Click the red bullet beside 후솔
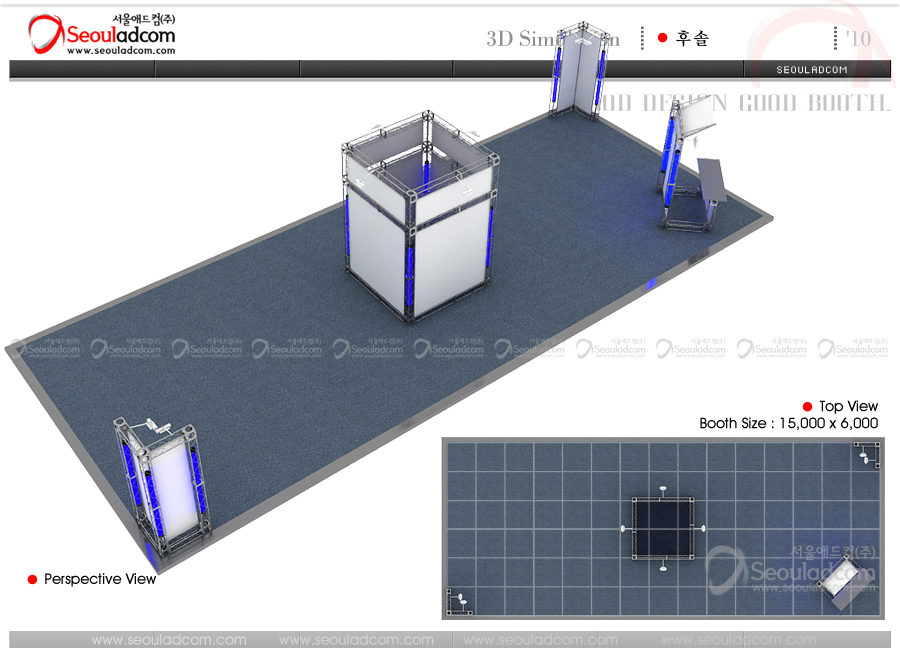 tap(662, 38)
